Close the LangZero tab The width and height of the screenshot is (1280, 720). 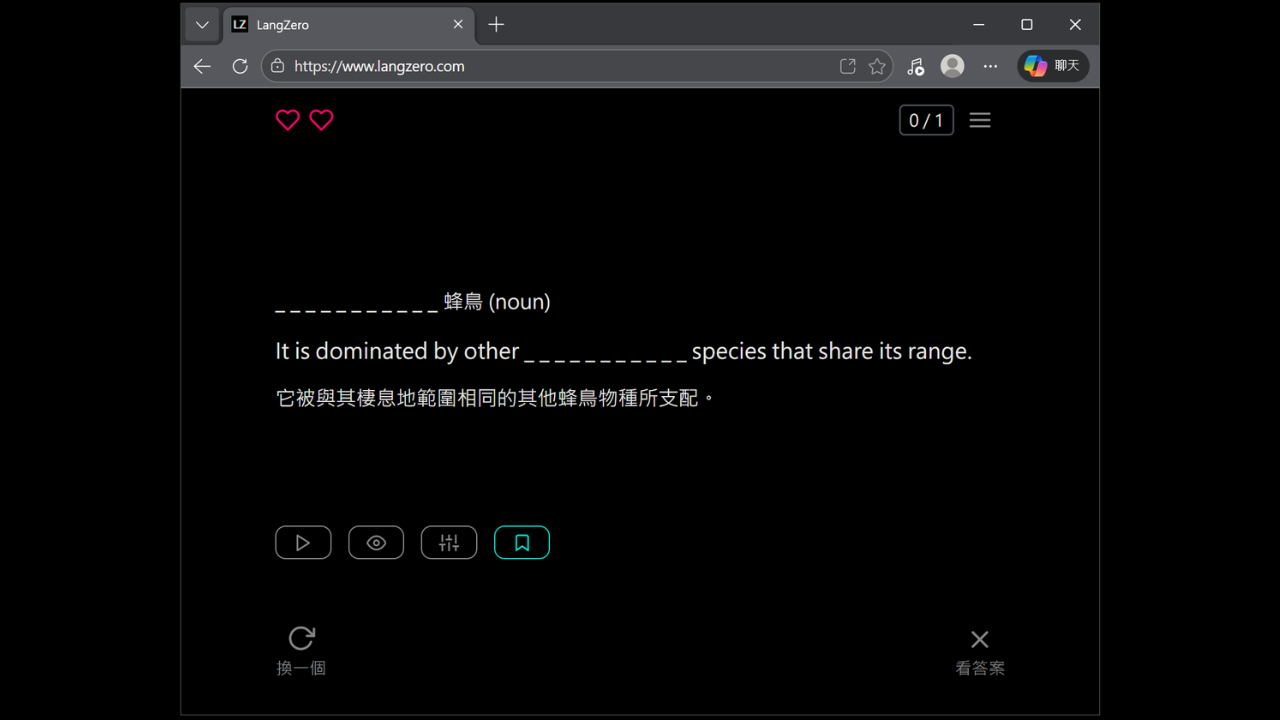tap(458, 25)
